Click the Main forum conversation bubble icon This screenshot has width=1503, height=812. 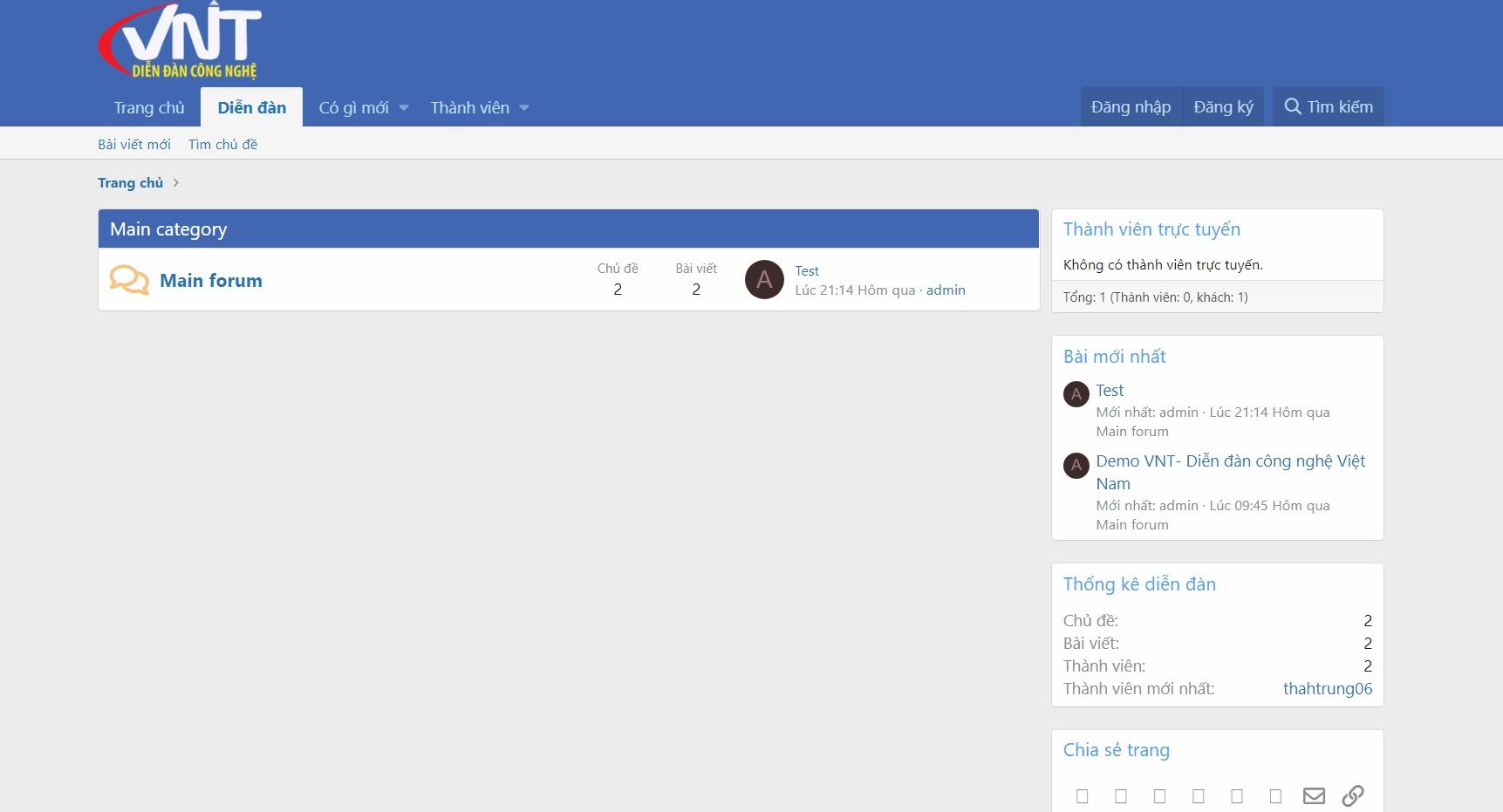tap(127, 279)
